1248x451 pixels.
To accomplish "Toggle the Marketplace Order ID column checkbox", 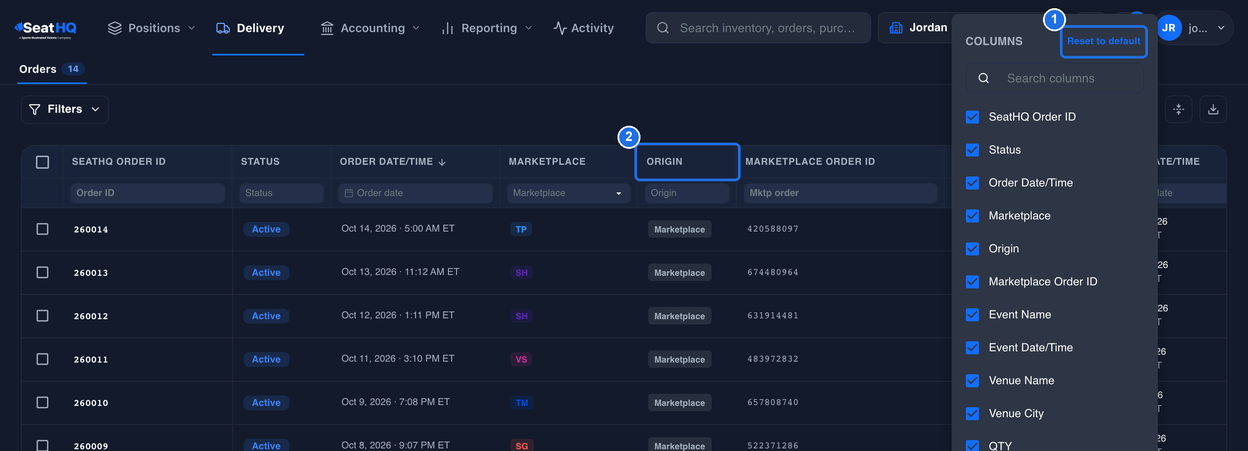I will point(972,282).
